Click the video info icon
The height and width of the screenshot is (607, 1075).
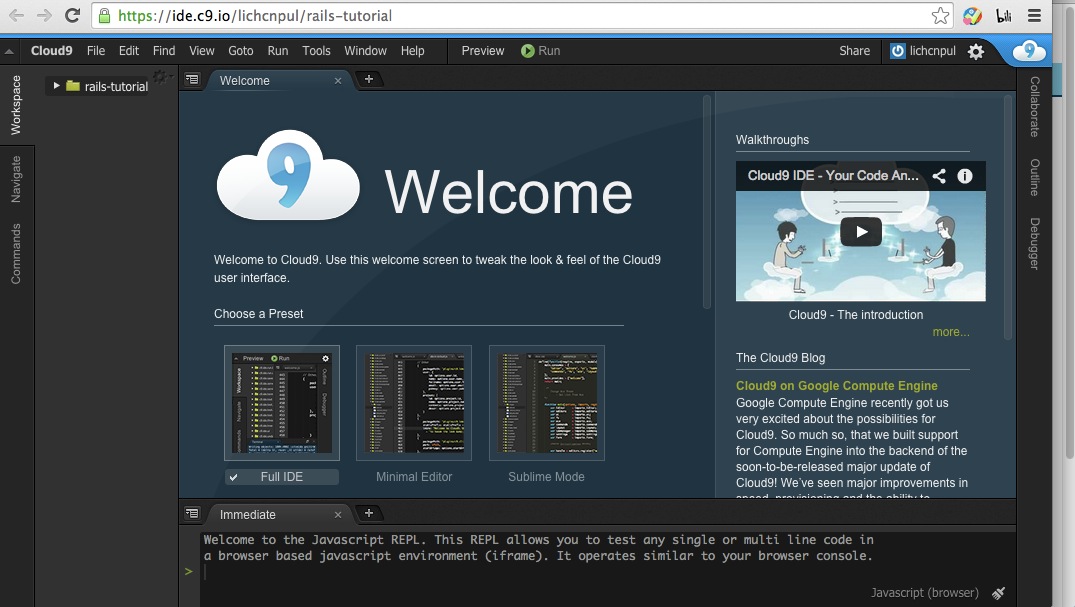pos(965,176)
